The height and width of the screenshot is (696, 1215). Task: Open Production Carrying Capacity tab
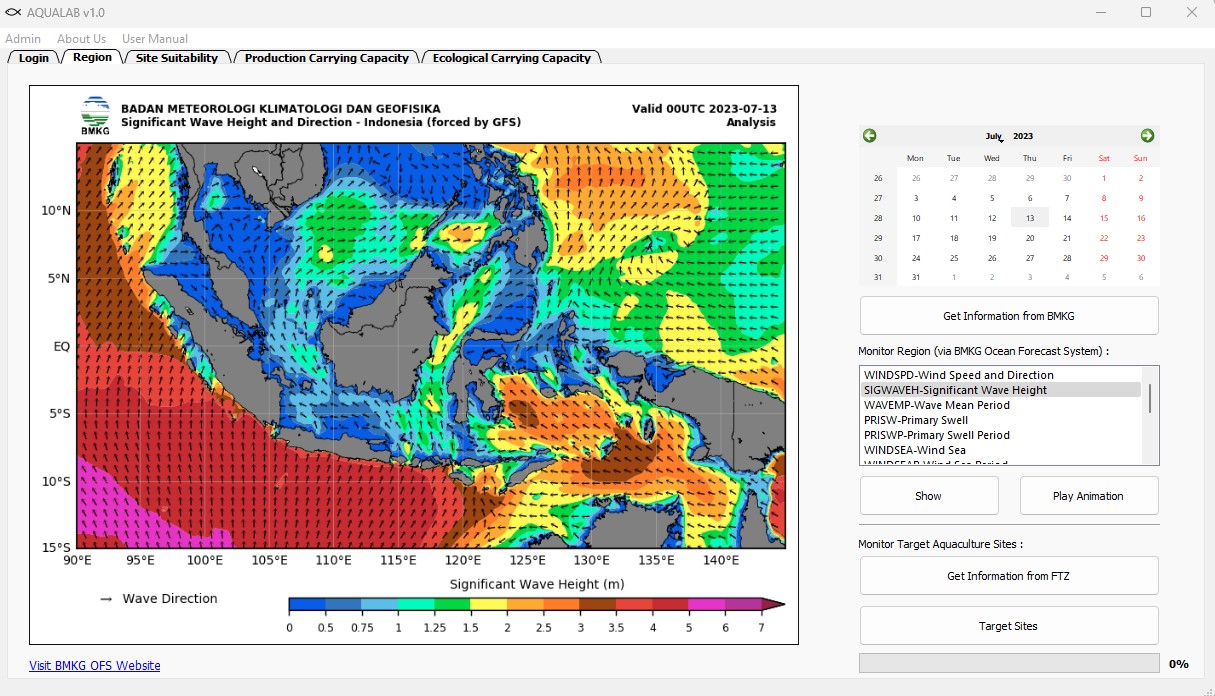click(326, 58)
